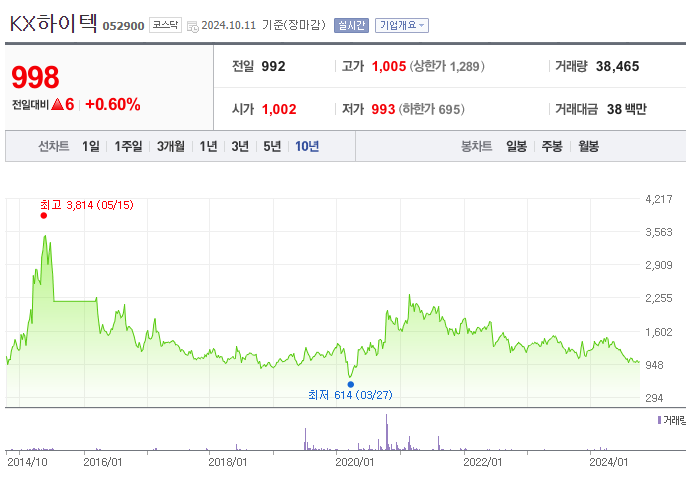The width and height of the screenshot is (686, 481).
Task: Click the 거래량 value 38,465
Action: 617,66
